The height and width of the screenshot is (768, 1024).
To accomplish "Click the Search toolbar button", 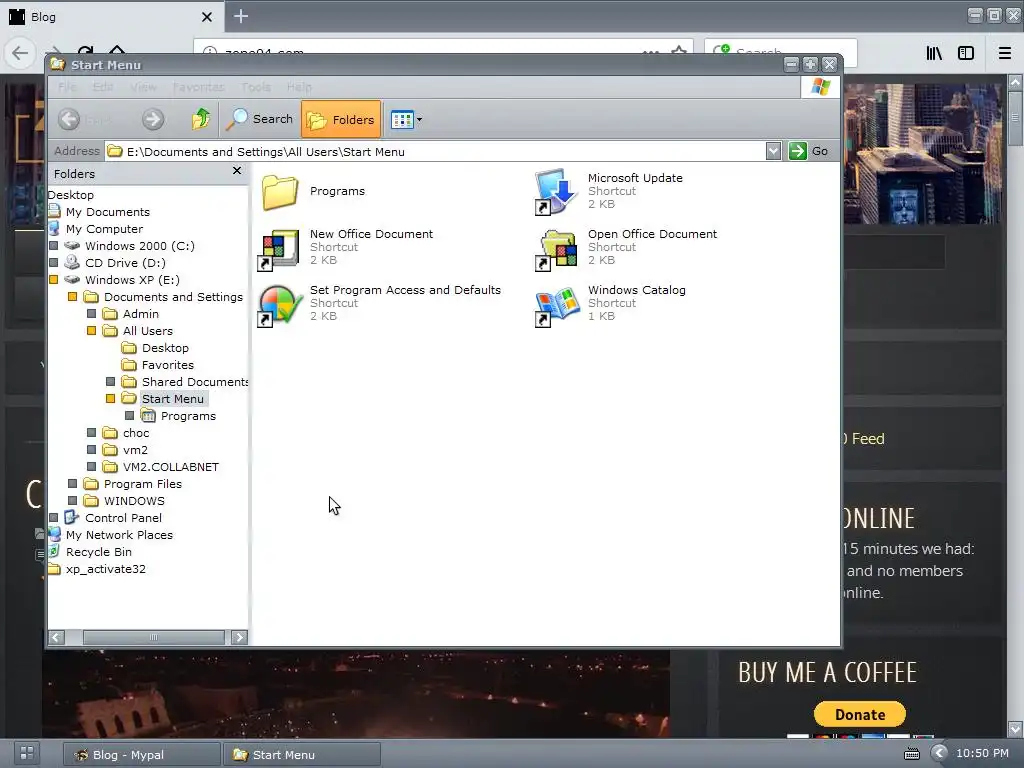I will point(260,120).
